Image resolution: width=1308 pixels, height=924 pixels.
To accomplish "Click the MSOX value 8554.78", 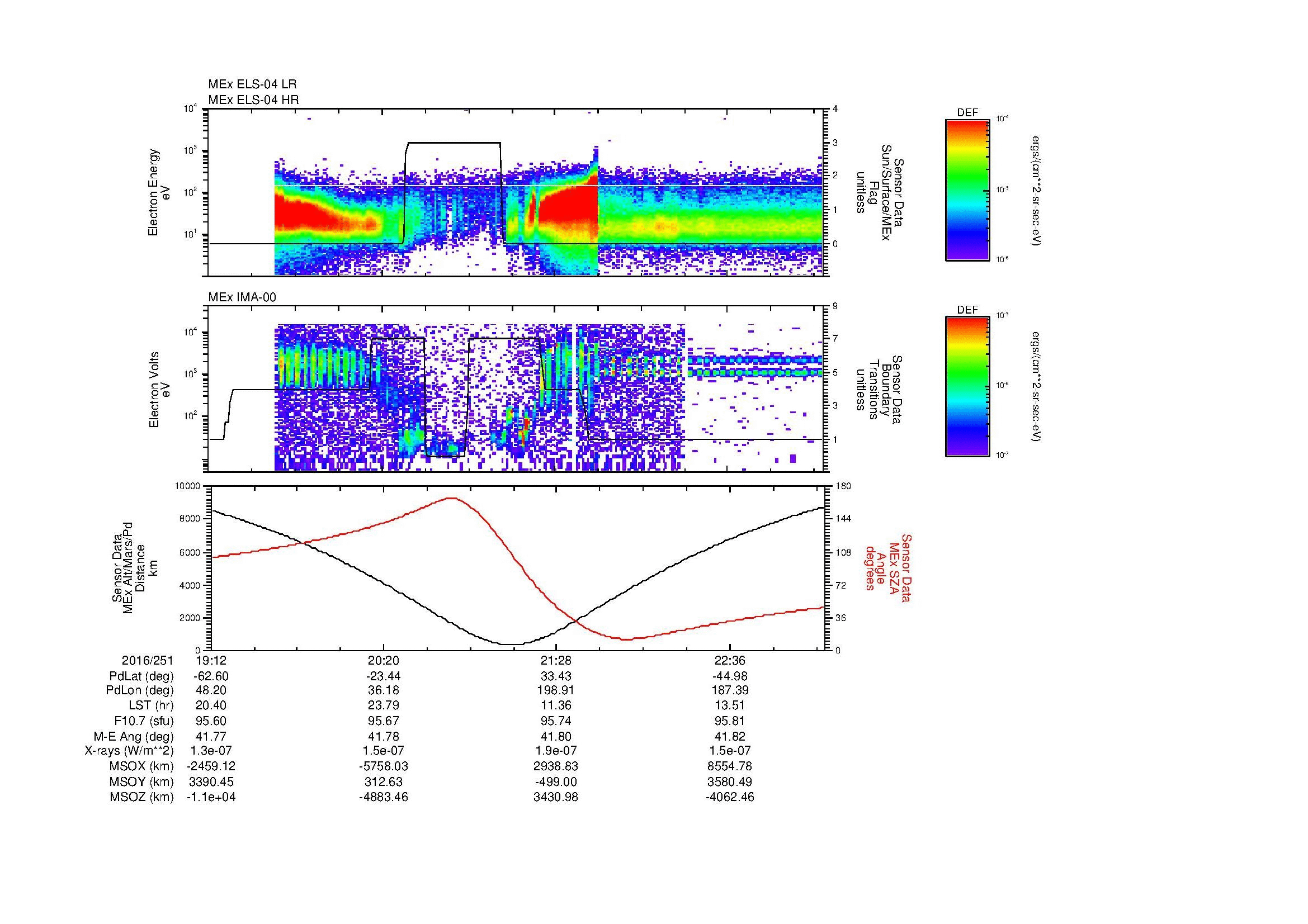I will (x=730, y=766).
